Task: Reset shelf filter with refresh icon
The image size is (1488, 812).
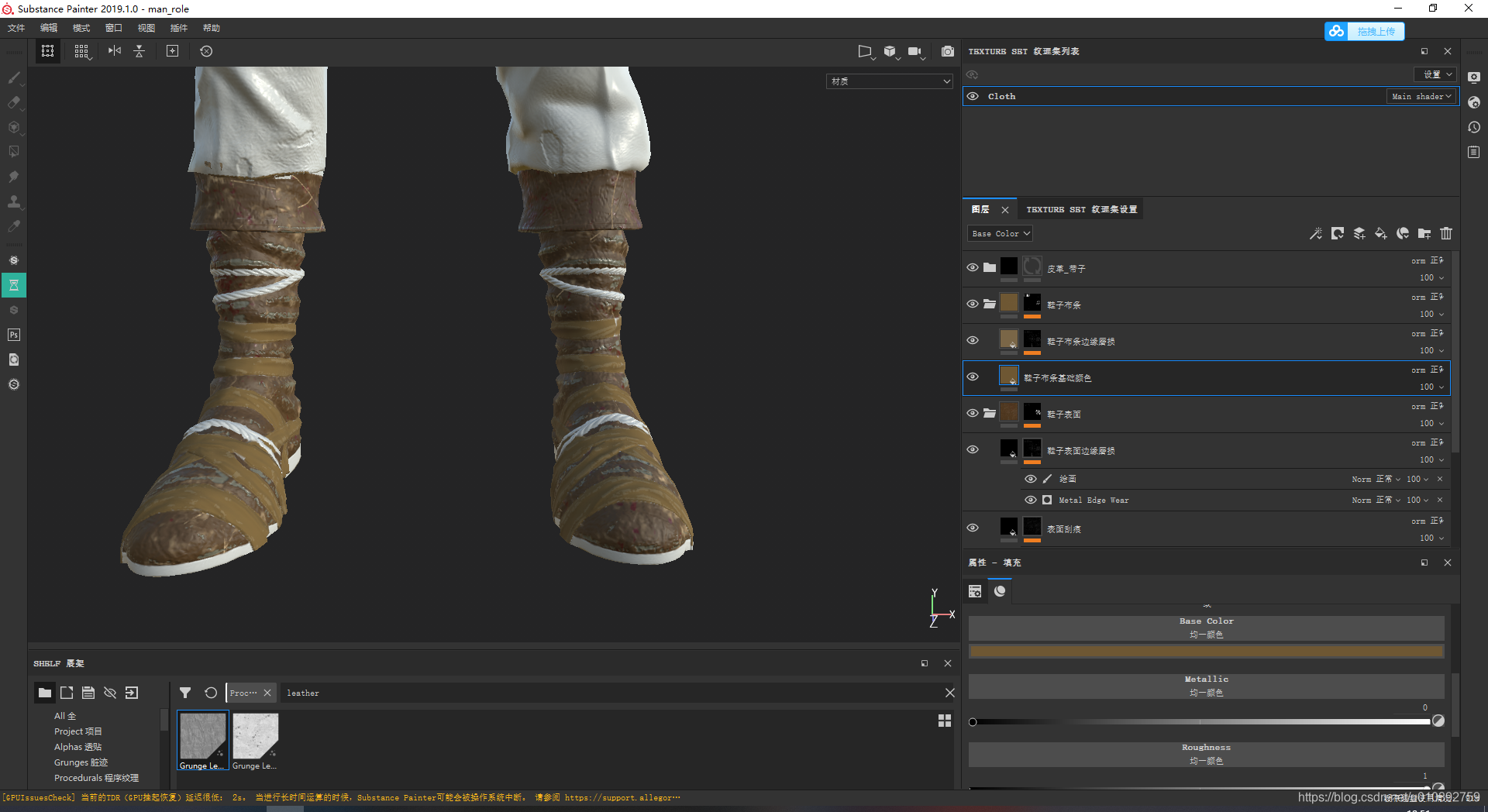Action: tap(211, 693)
